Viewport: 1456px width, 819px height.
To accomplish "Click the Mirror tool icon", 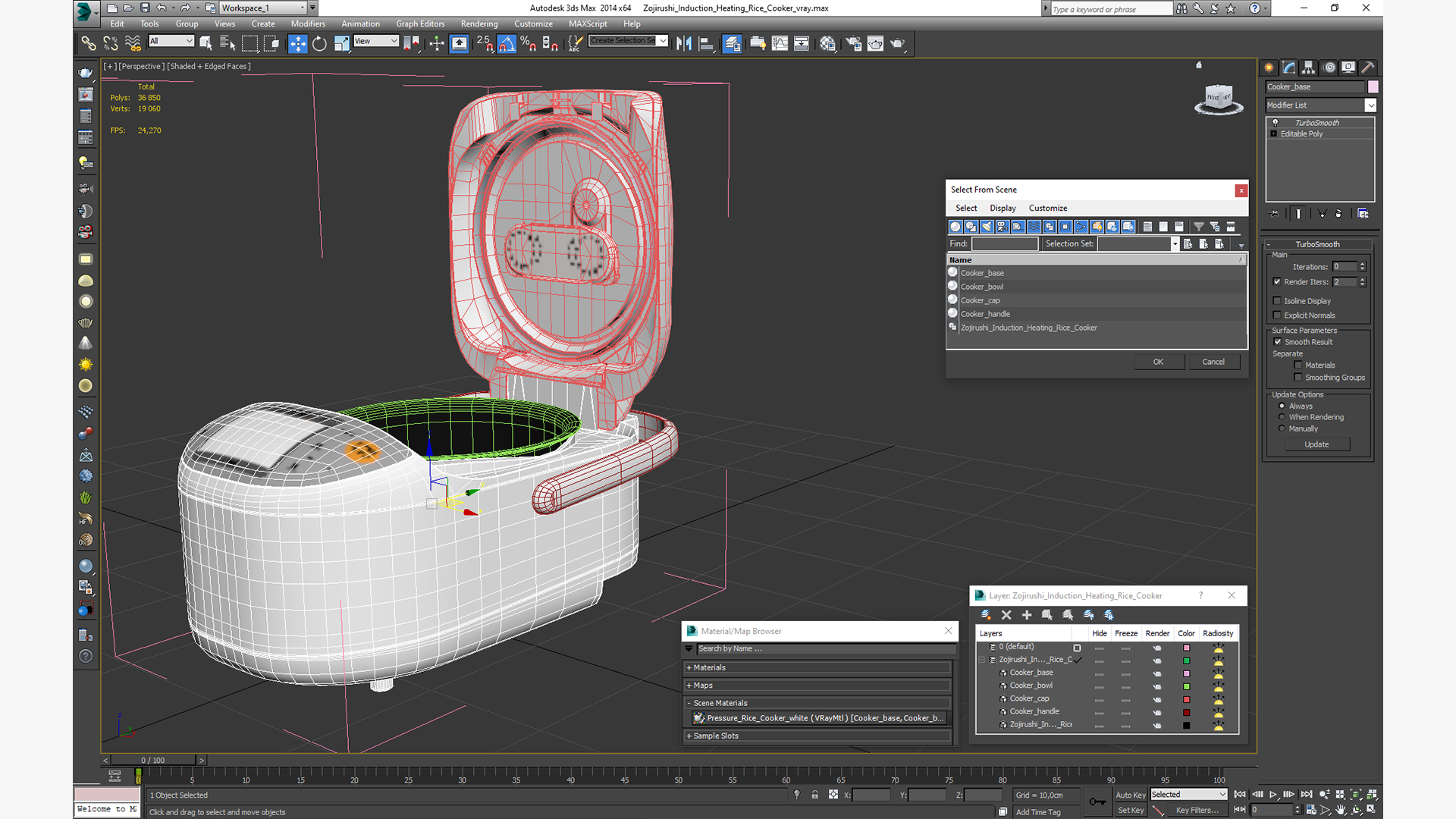I will click(x=684, y=44).
